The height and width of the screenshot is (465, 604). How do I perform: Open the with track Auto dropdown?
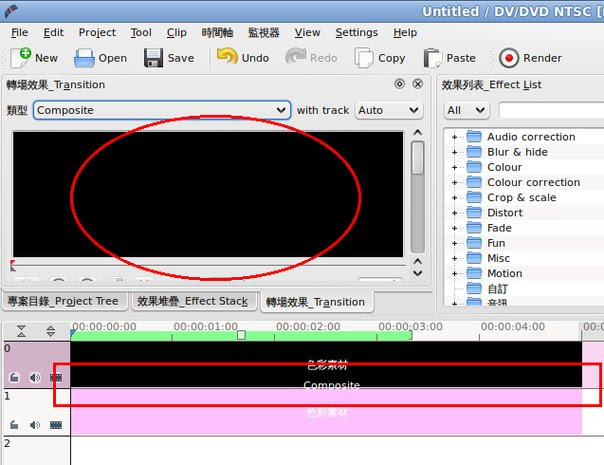coord(389,110)
